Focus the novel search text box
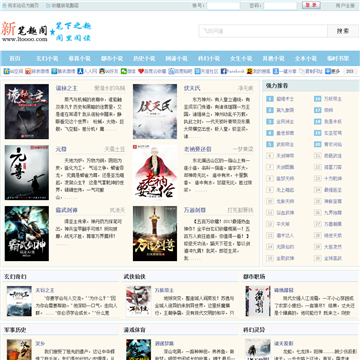Viewport: 360px width, 360px height. (263, 31)
